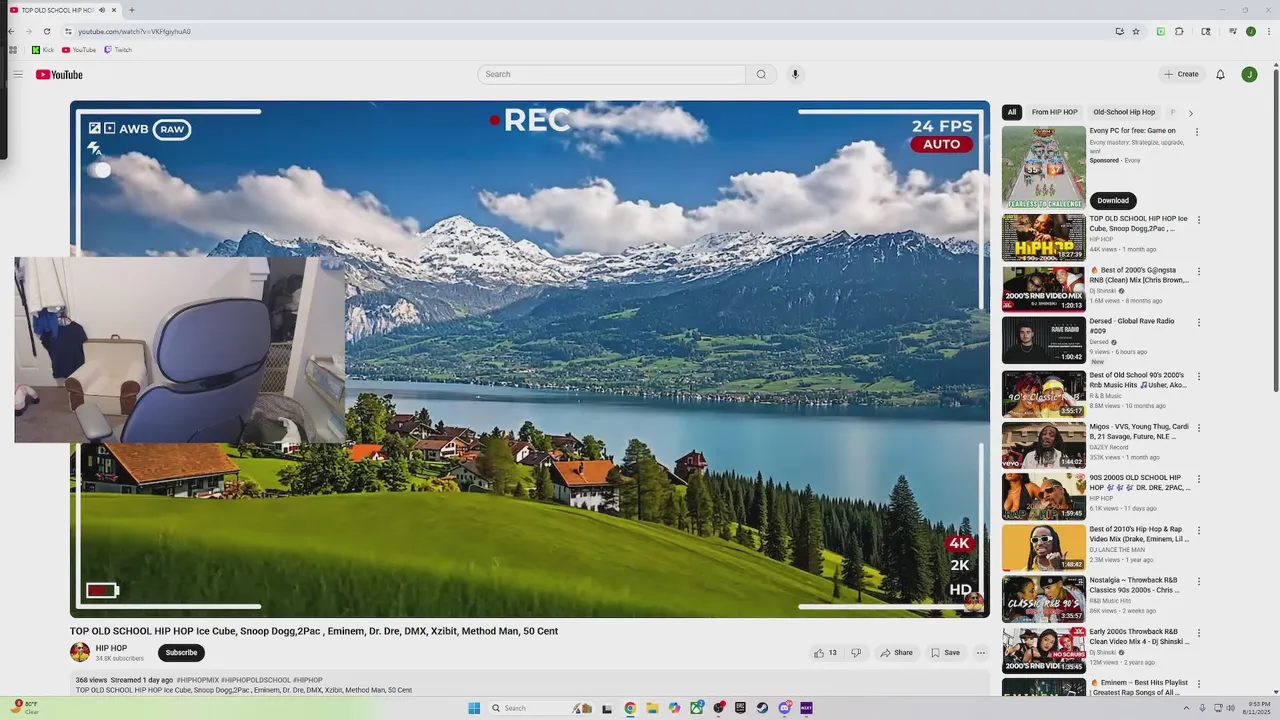Open the #HIPHOPMIX hashtag link
The image size is (1280, 720).
[198, 680]
